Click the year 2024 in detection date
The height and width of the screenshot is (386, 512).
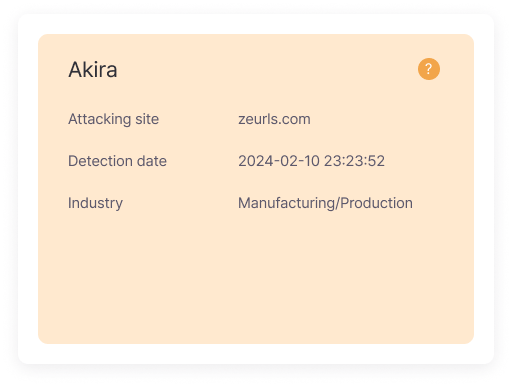(256, 161)
